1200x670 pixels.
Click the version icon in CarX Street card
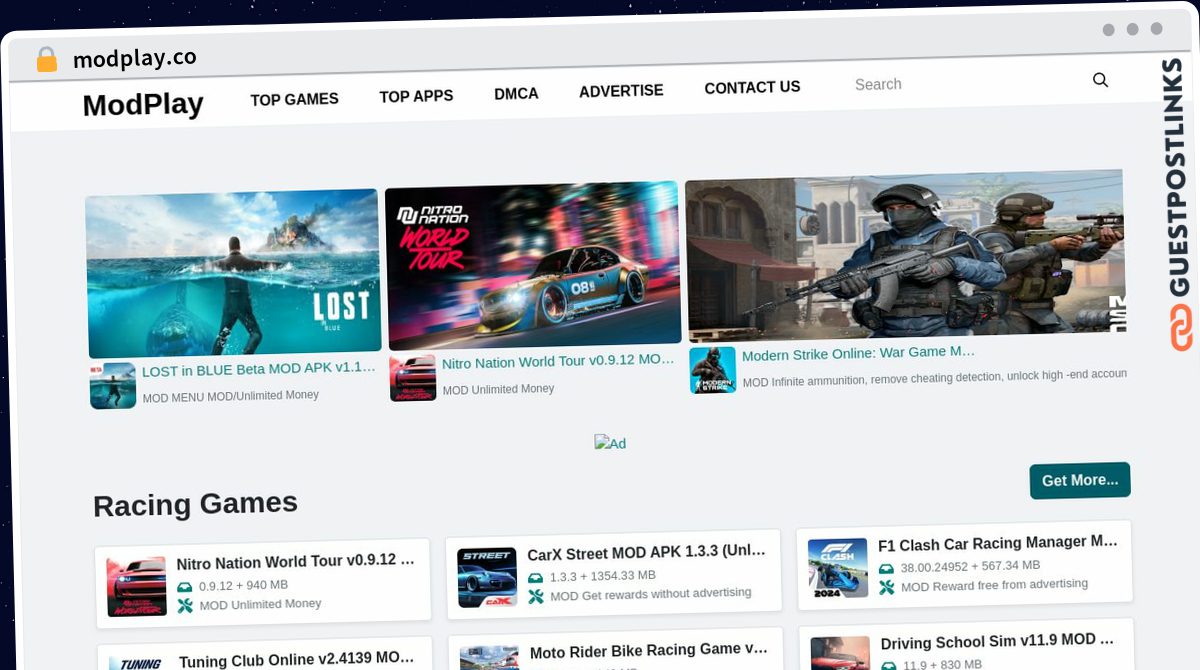click(536, 578)
